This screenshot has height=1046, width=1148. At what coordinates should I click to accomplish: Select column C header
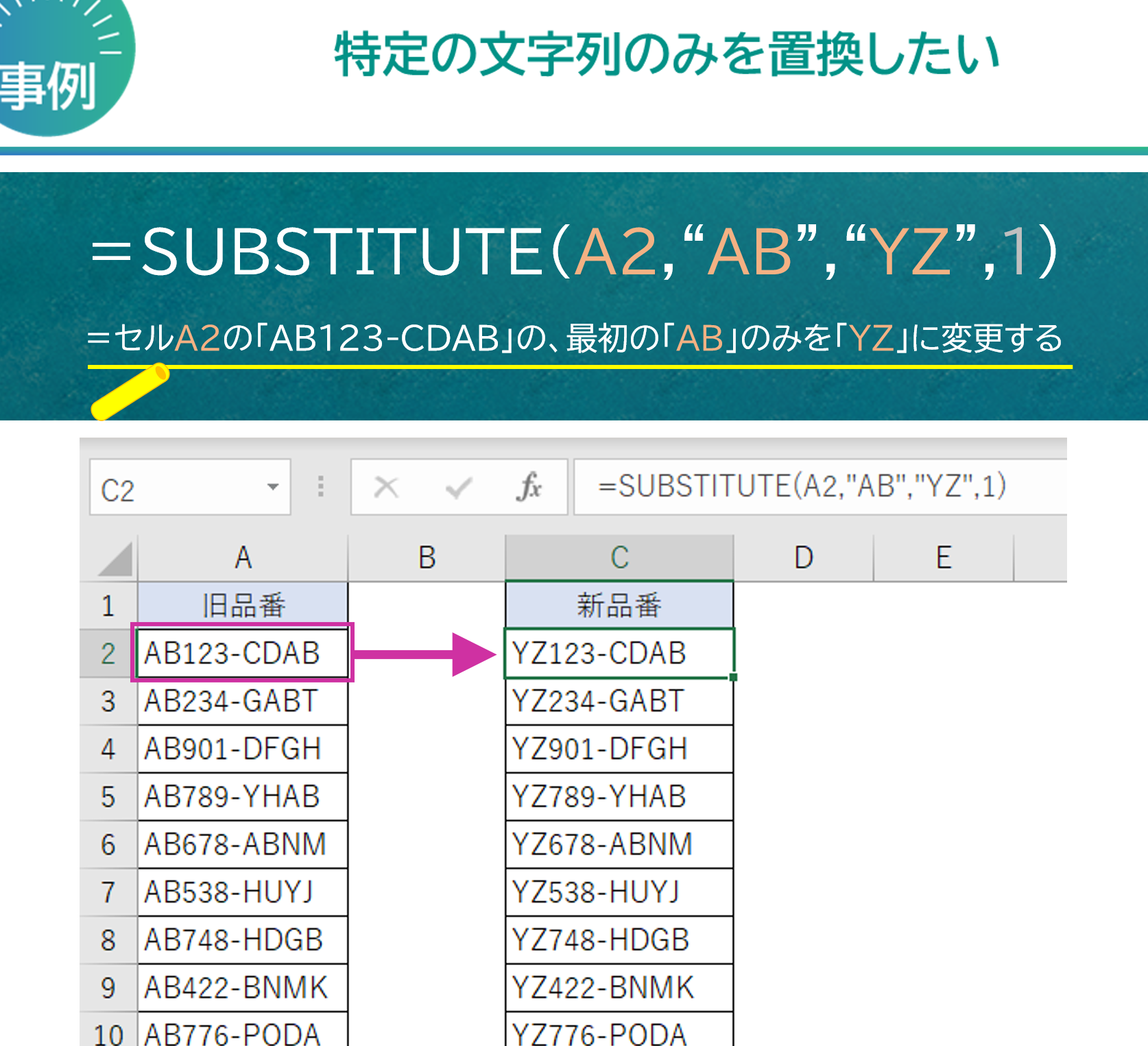(x=619, y=558)
